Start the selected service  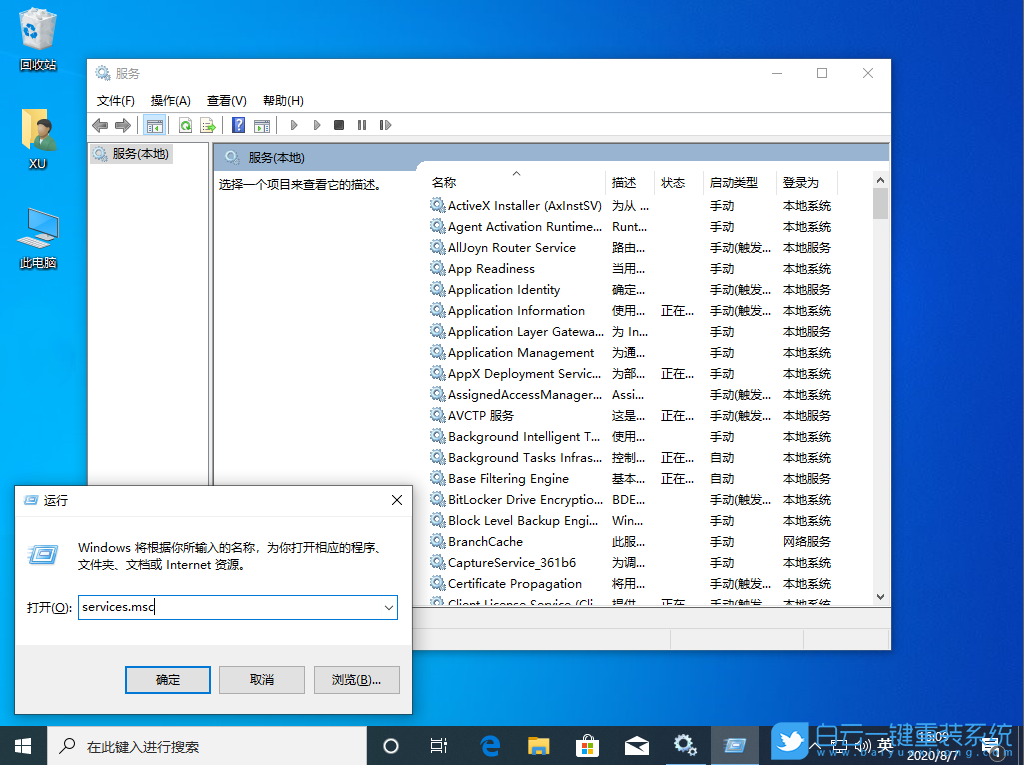pyautogui.click(x=293, y=124)
